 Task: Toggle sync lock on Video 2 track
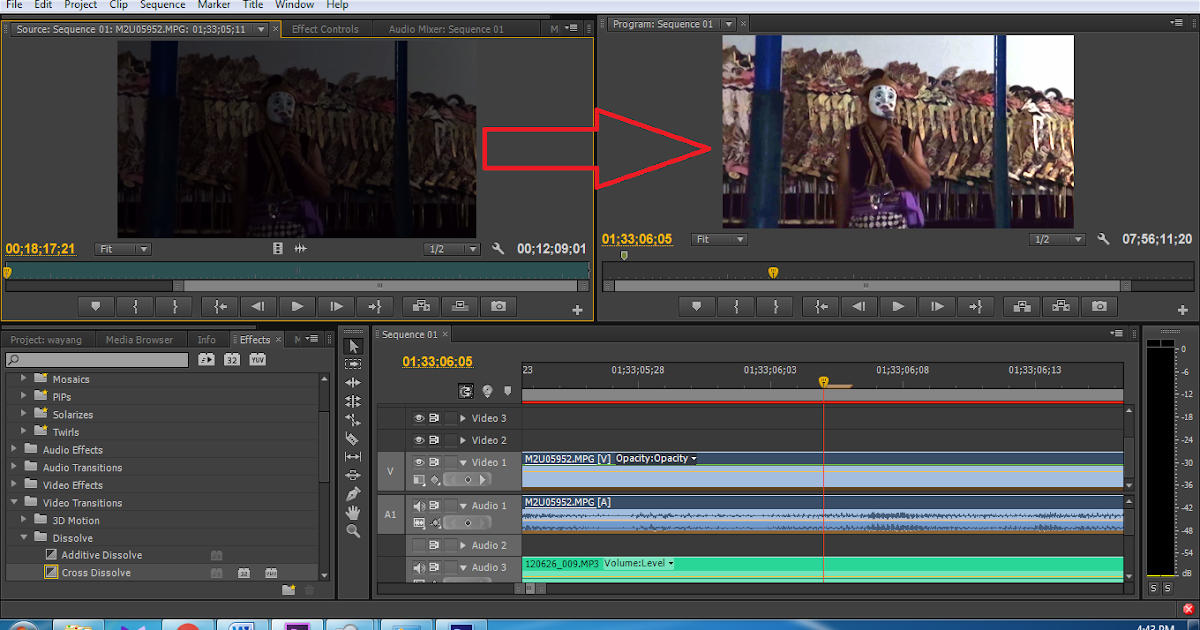[432, 440]
